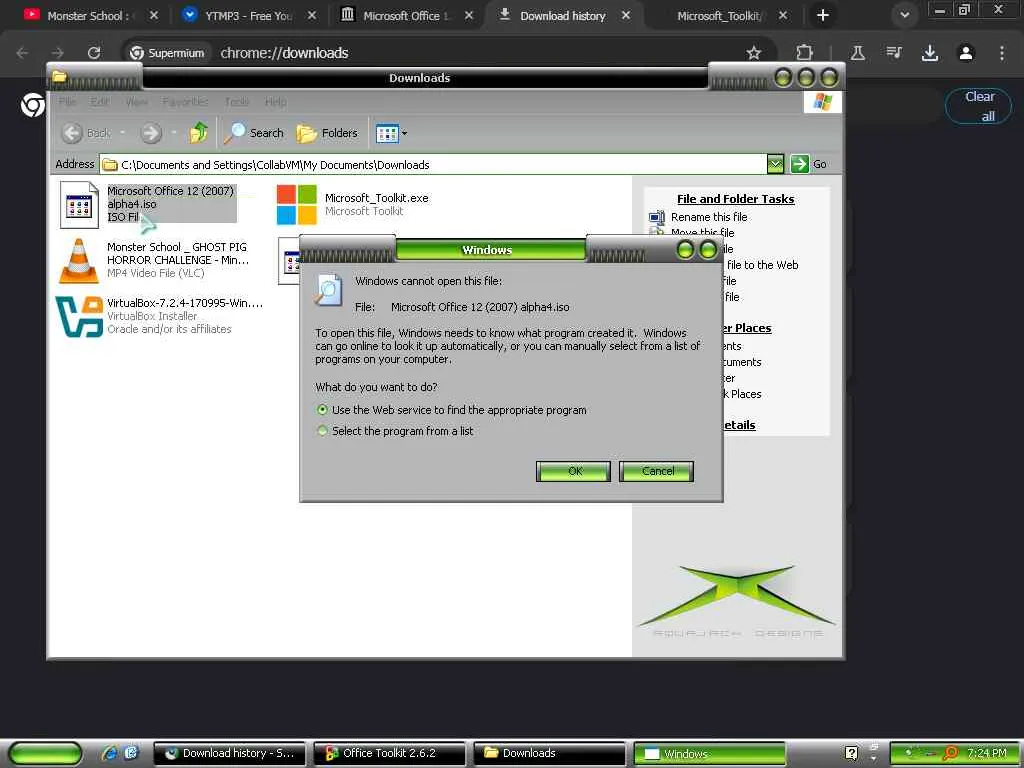Open the browser labs flask icon

pos(857,53)
